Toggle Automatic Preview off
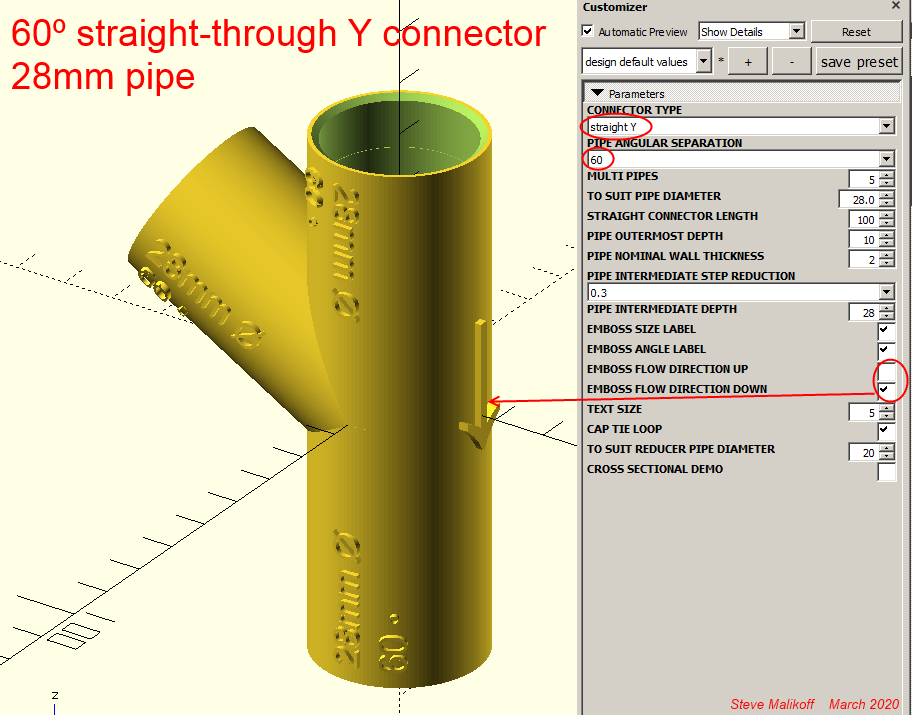This screenshot has width=912, height=715. tap(589, 31)
